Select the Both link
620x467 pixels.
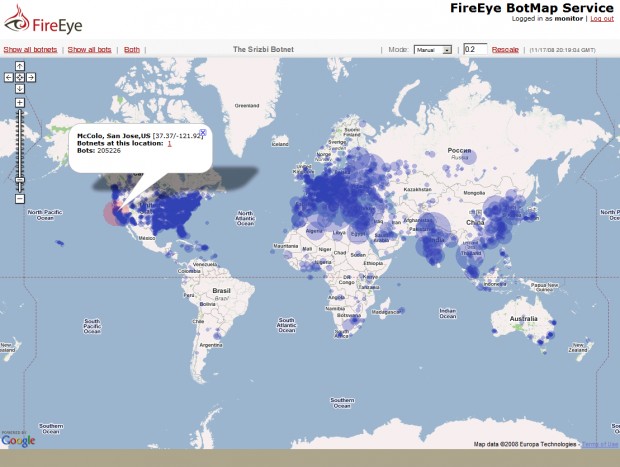pos(132,49)
